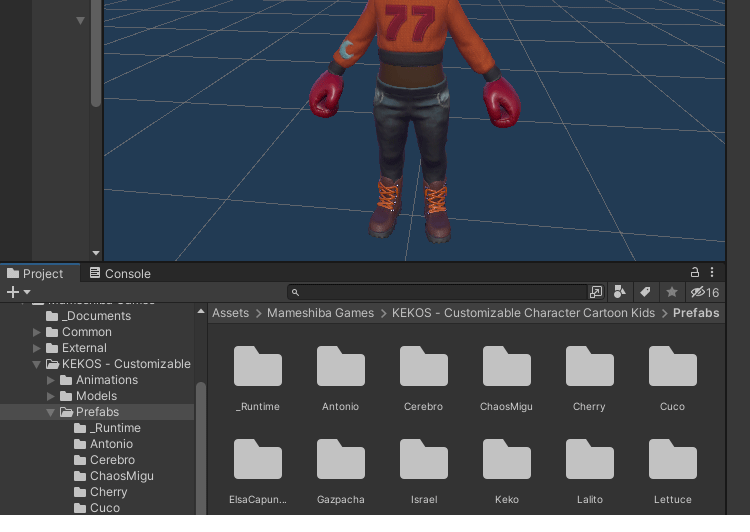Image resolution: width=750 pixels, height=532 pixels.
Task: Select the Prefabs folder in tree
Action: [x=97, y=412]
